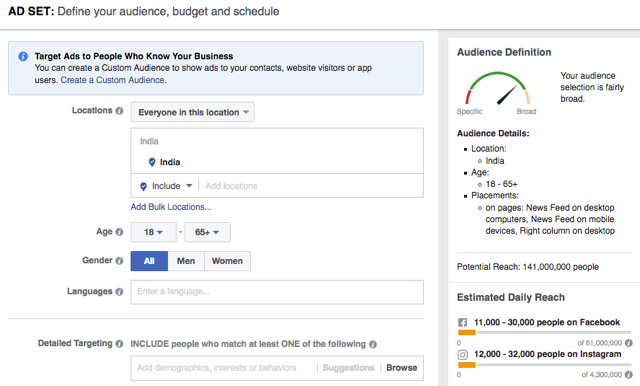Click info icon after 'ONE of the following'
640x386 pixels.
point(373,344)
